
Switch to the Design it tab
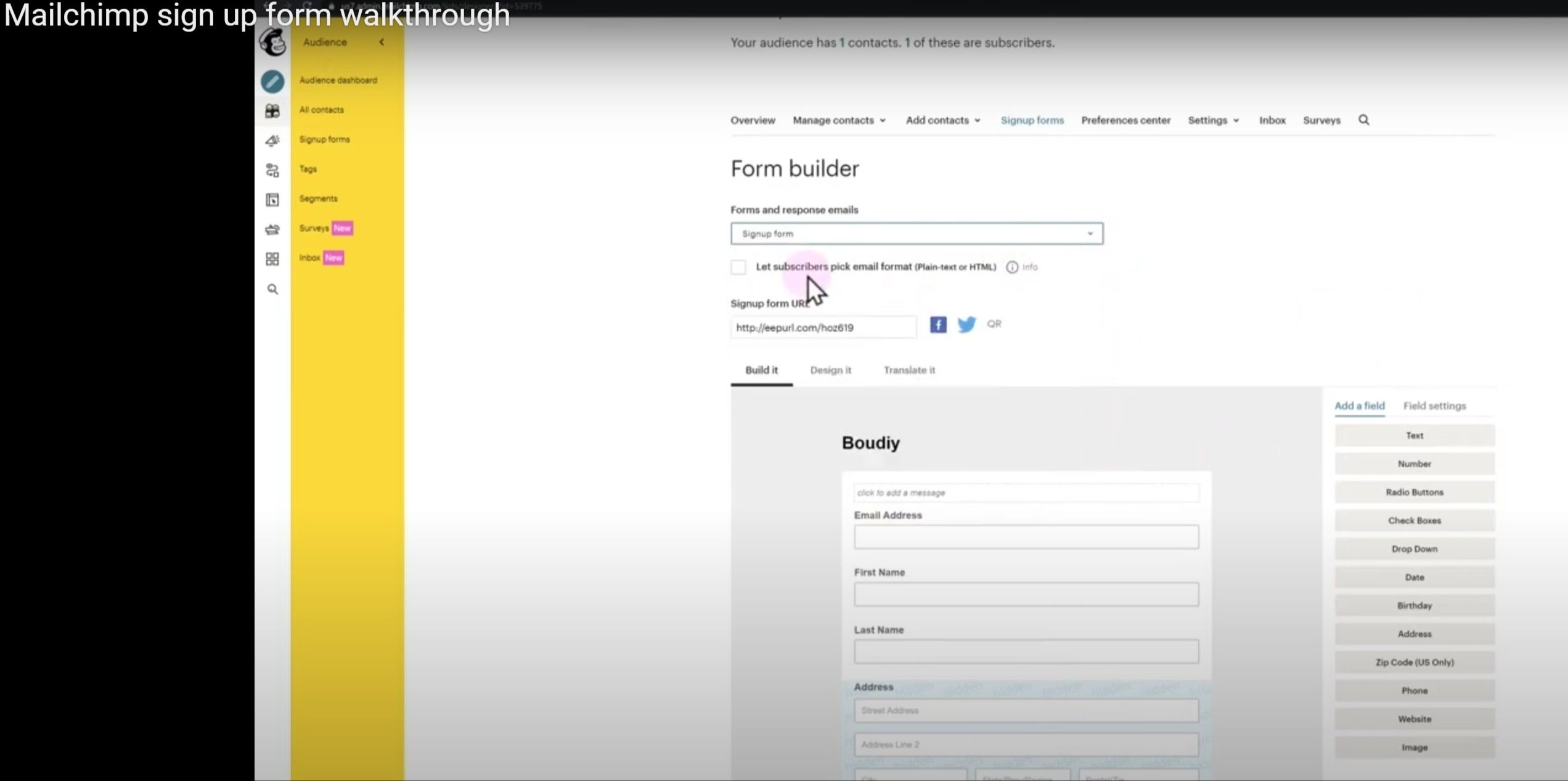click(x=830, y=370)
